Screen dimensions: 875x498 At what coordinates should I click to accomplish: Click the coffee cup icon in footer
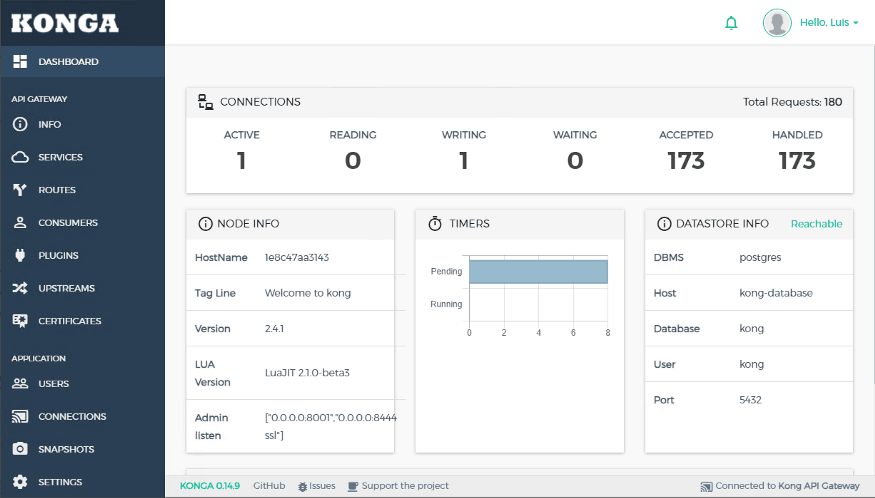[353, 486]
